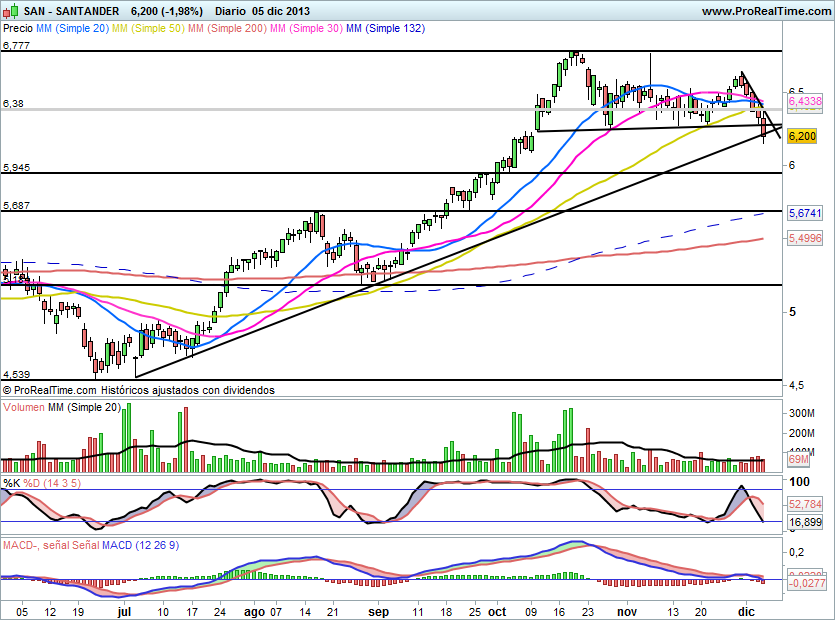Screen dimensions: 835x620
Task: Click the red 5,4996 average tag
Action: [x=805, y=238]
